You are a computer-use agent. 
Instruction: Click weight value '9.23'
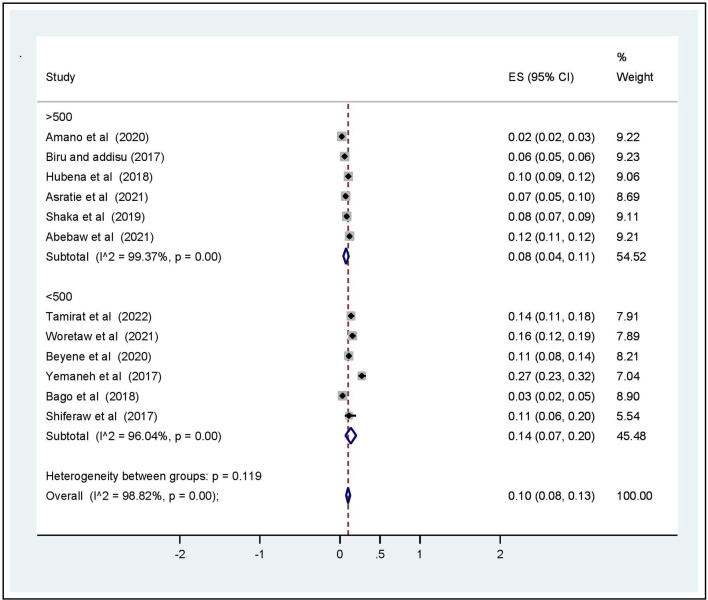[628, 157]
